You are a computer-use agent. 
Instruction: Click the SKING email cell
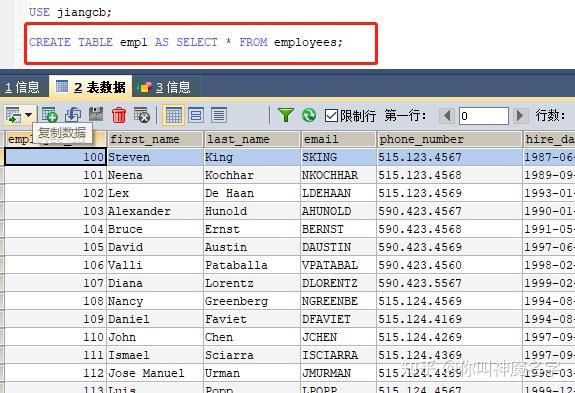coord(338,157)
